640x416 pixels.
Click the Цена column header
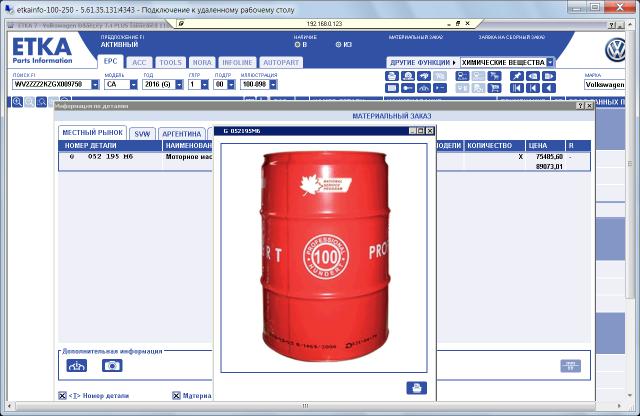[x=545, y=146]
